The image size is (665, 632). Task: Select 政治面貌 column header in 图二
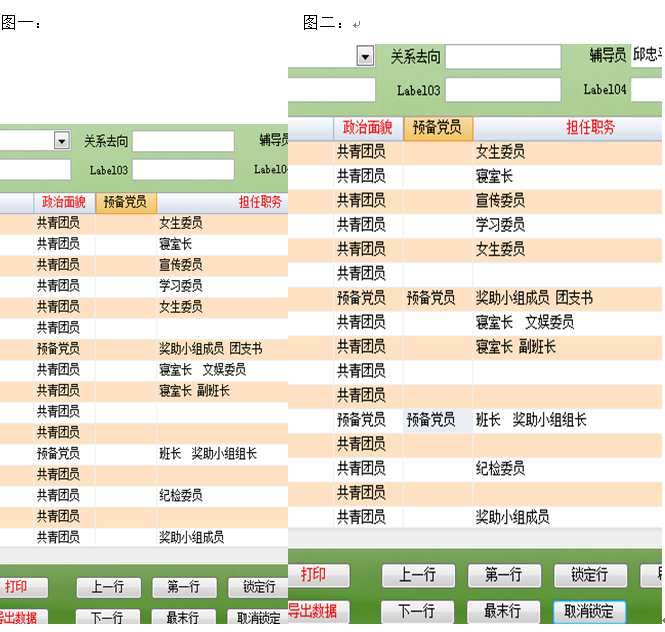click(x=368, y=128)
